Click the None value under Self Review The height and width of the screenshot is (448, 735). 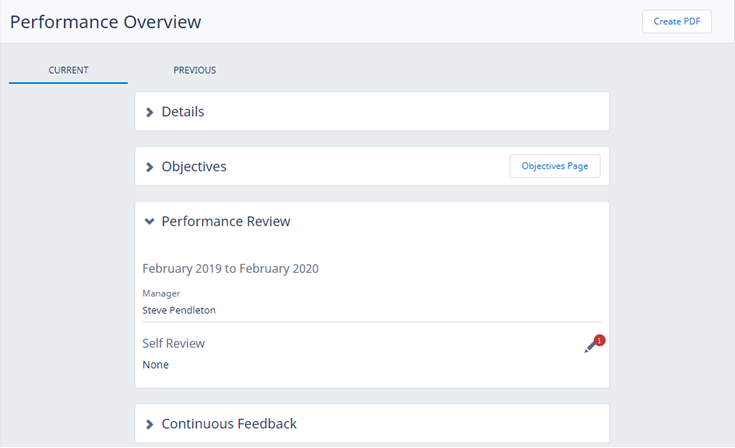(156, 365)
